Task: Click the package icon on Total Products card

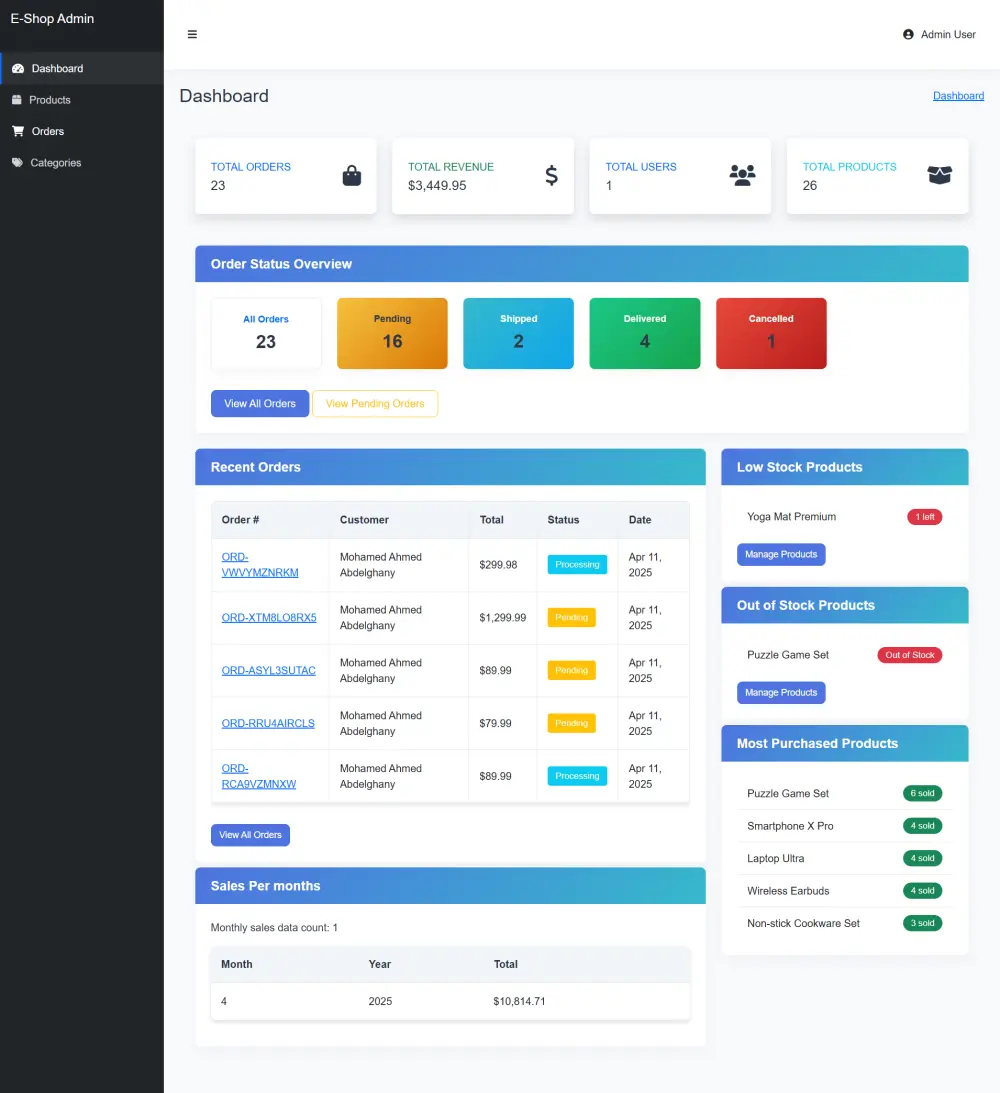Action: point(939,174)
